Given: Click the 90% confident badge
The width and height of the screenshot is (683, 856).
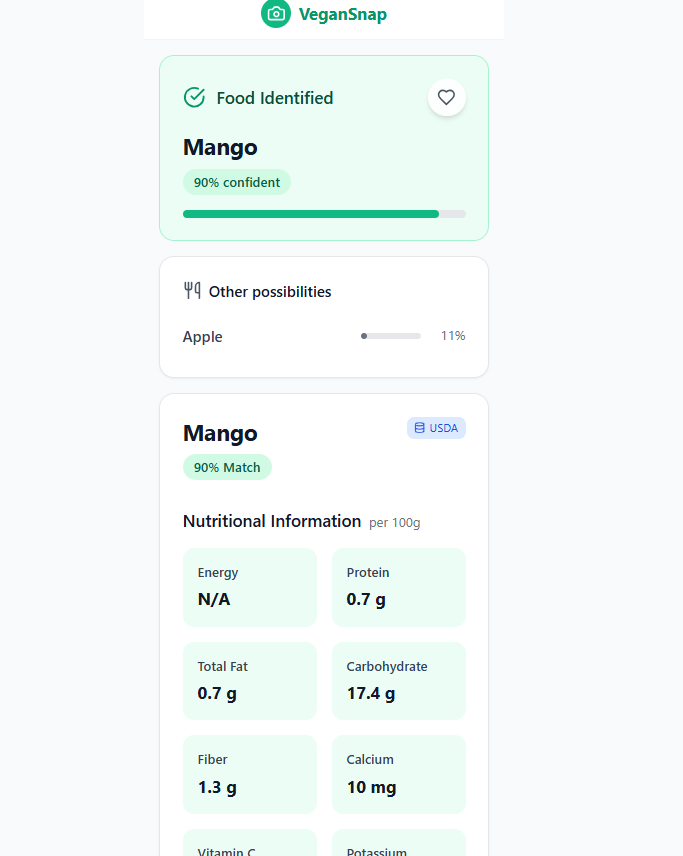Looking at the screenshot, I should click(x=237, y=182).
